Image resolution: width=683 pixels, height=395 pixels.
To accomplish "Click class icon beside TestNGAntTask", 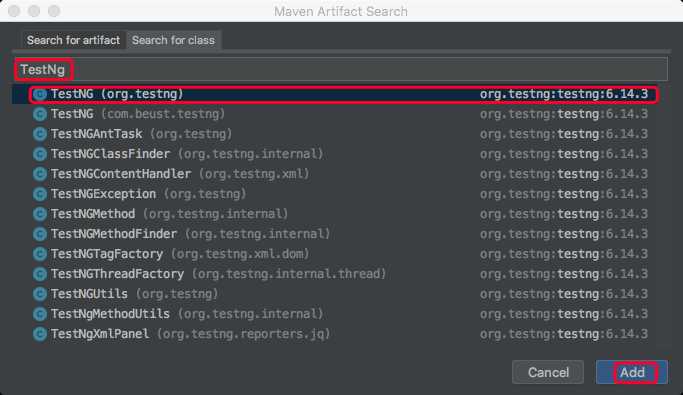I will [40, 134].
